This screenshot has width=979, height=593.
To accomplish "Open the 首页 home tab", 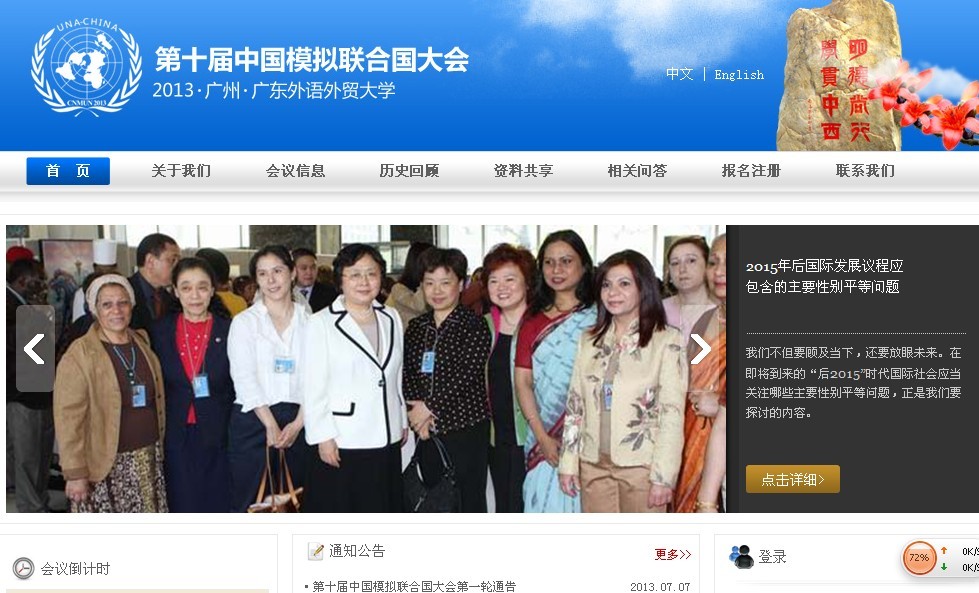I will click(68, 171).
